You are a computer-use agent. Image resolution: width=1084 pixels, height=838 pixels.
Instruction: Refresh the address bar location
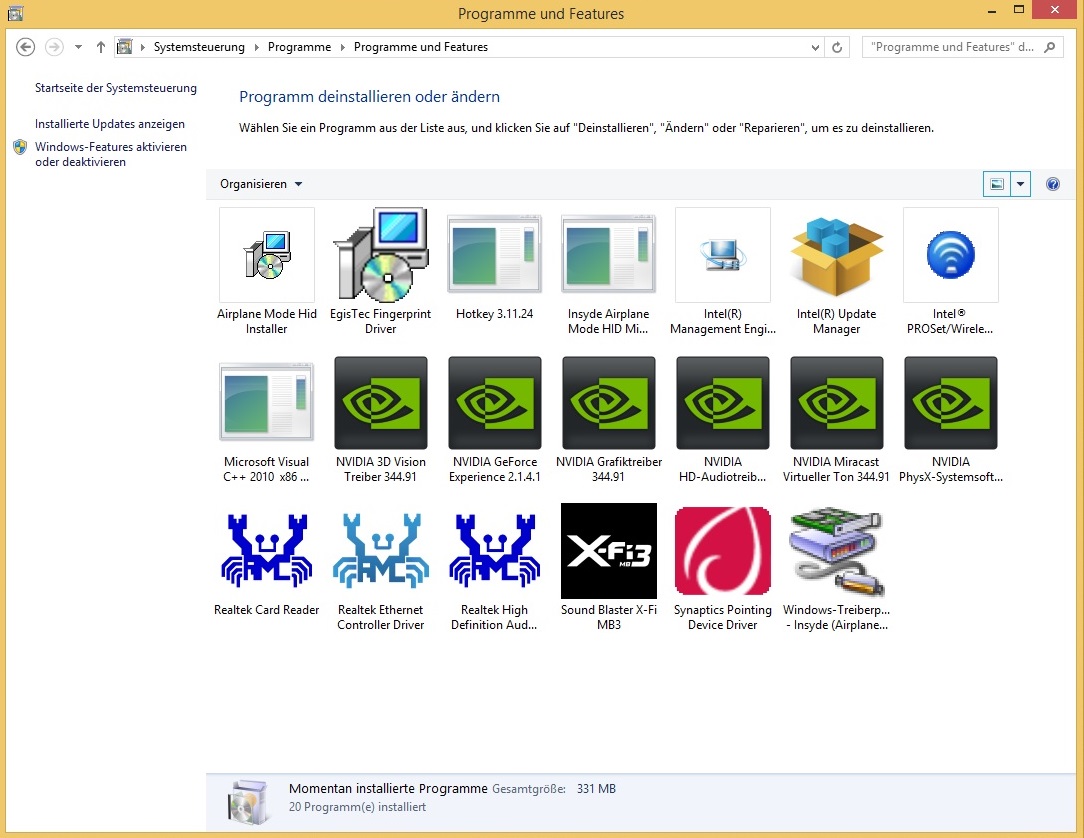(x=837, y=47)
